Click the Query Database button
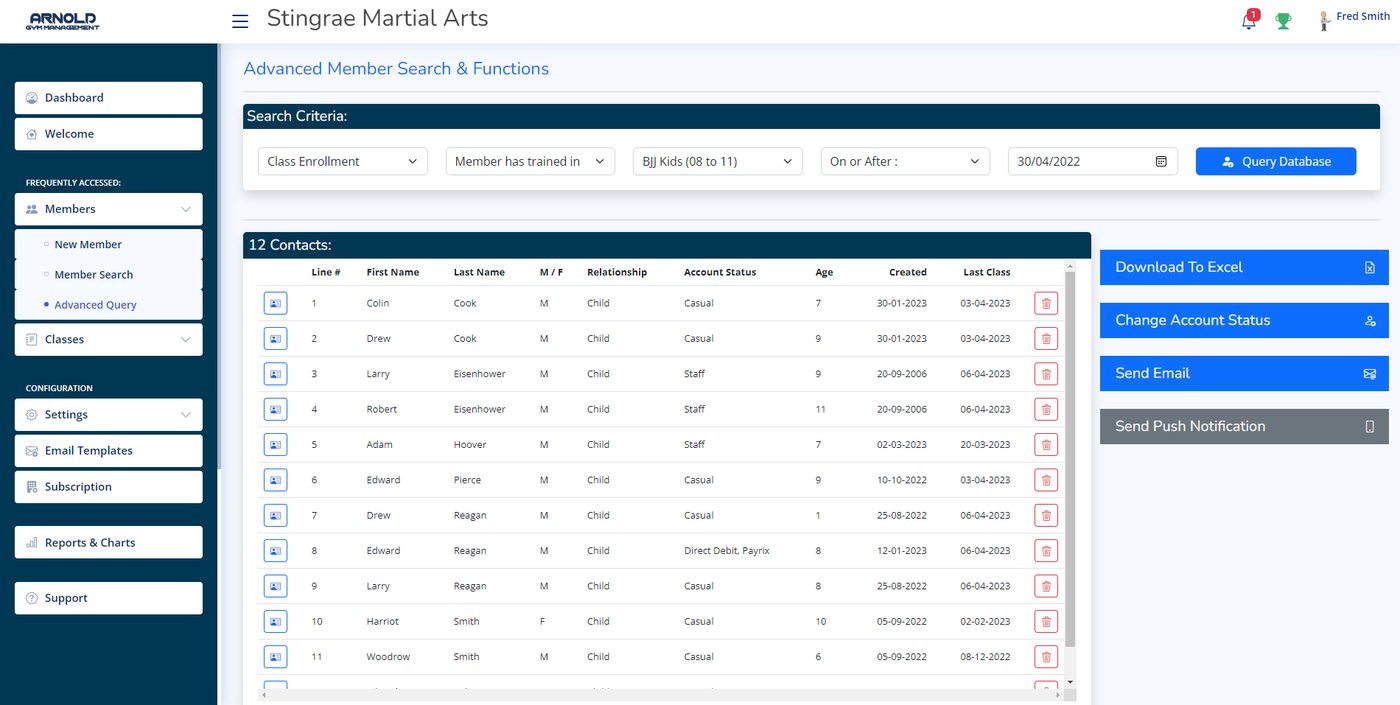 (1276, 161)
